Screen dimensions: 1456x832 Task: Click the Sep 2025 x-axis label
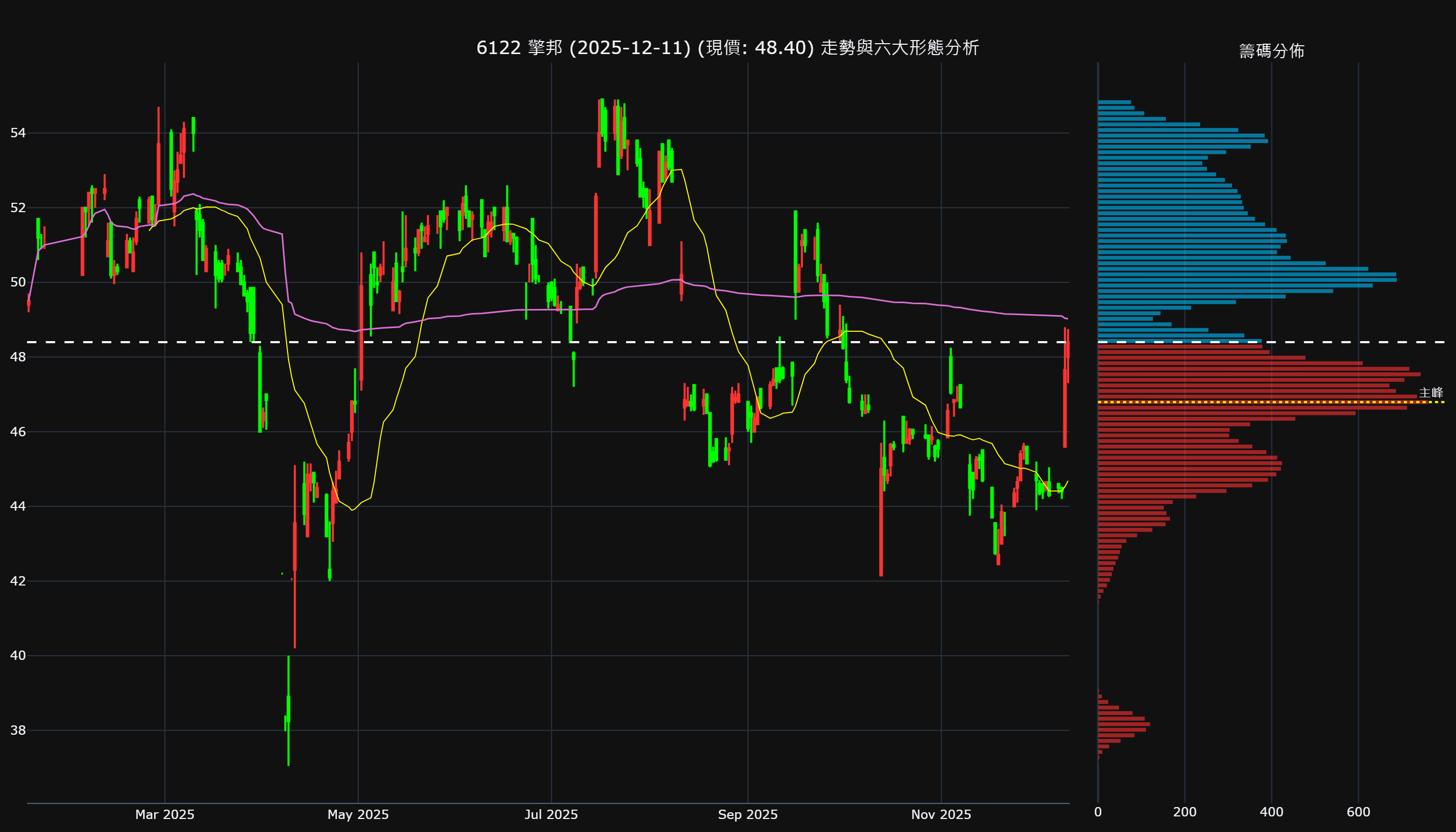(x=747, y=814)
